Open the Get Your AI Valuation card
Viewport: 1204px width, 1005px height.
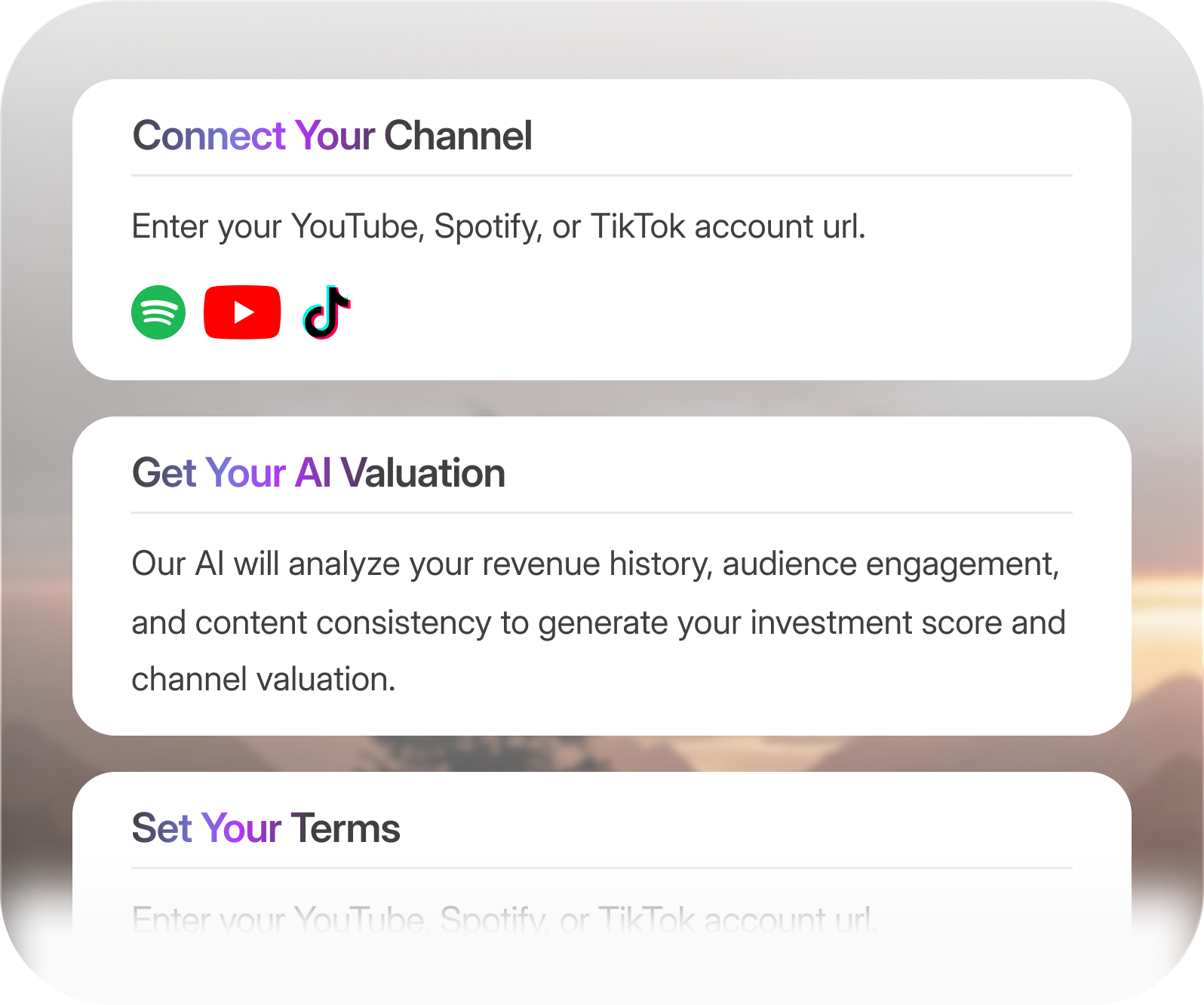[x=602, y=576]
